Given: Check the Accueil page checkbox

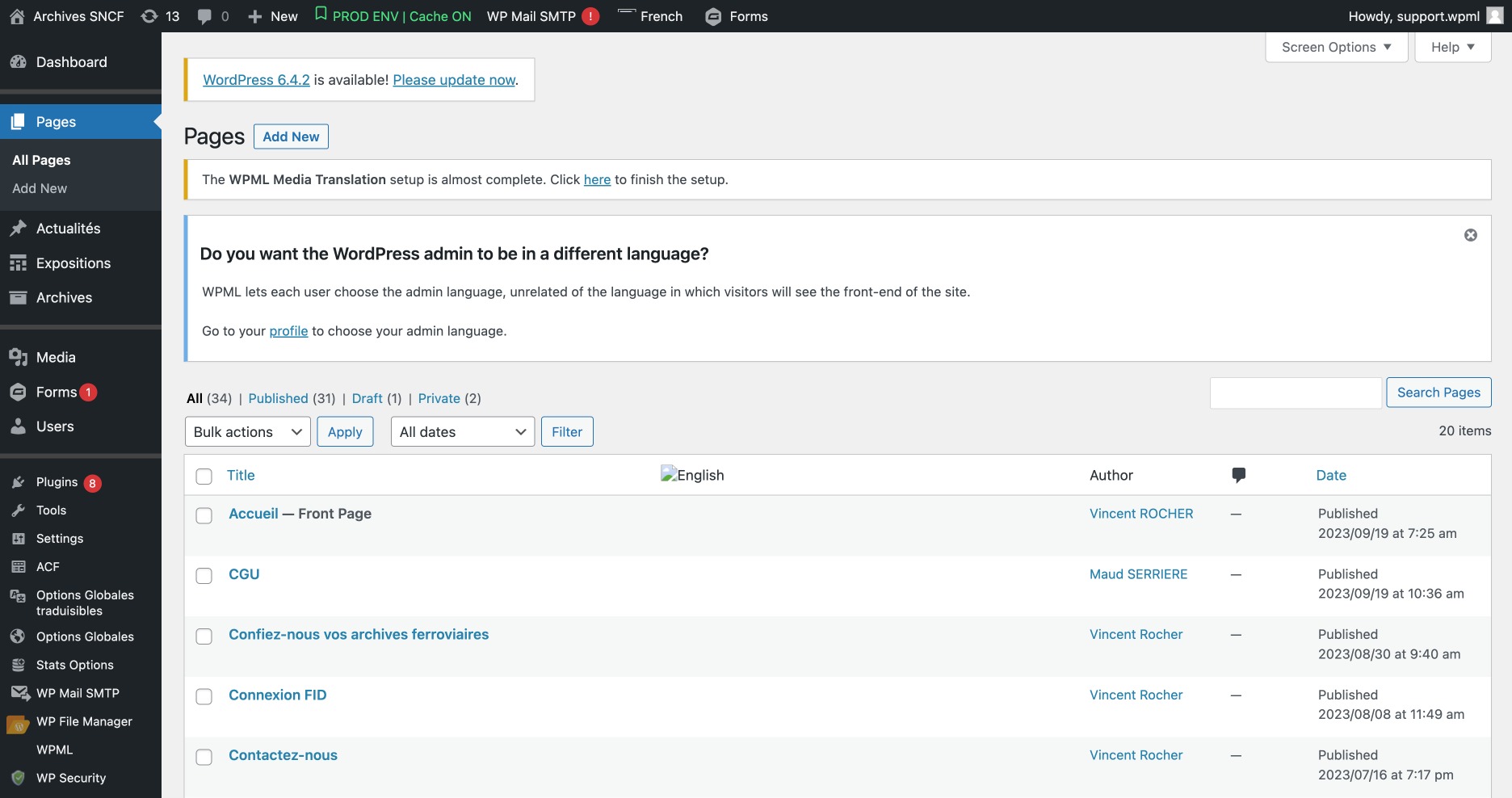Looking at the screenshot, I should [204, 515].
